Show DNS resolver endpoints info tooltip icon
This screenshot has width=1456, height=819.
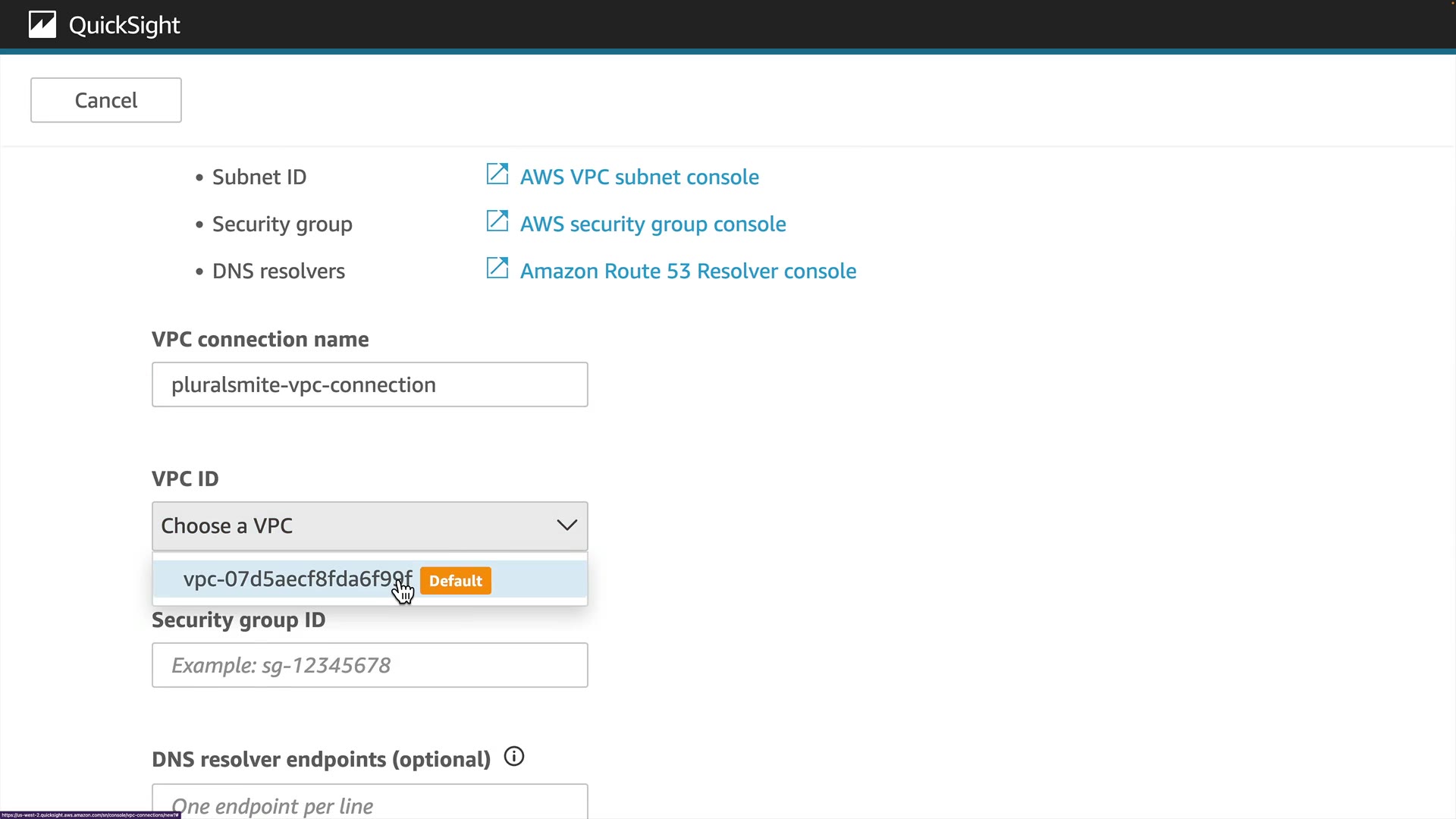coord(514,757)
